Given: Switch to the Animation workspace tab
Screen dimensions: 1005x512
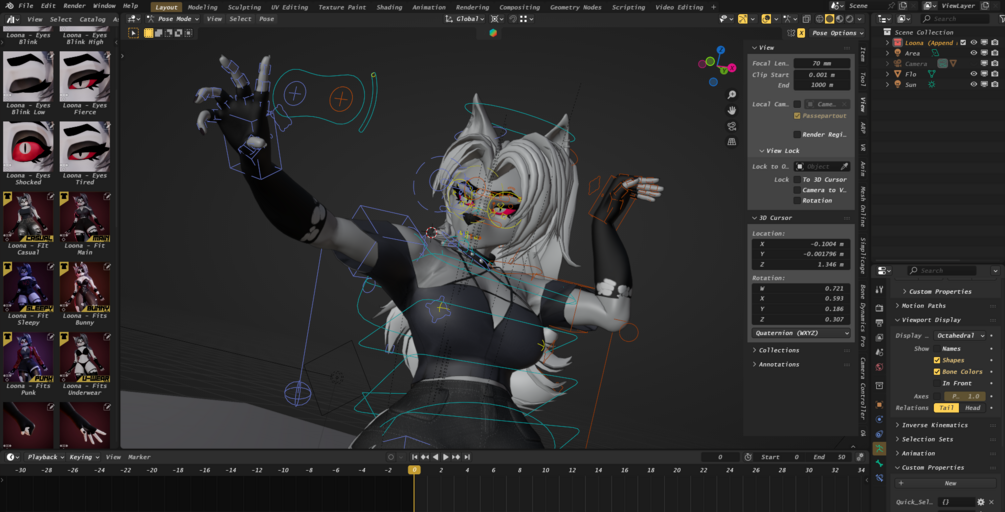Looking at the screenshot, I should pos(429,7).
